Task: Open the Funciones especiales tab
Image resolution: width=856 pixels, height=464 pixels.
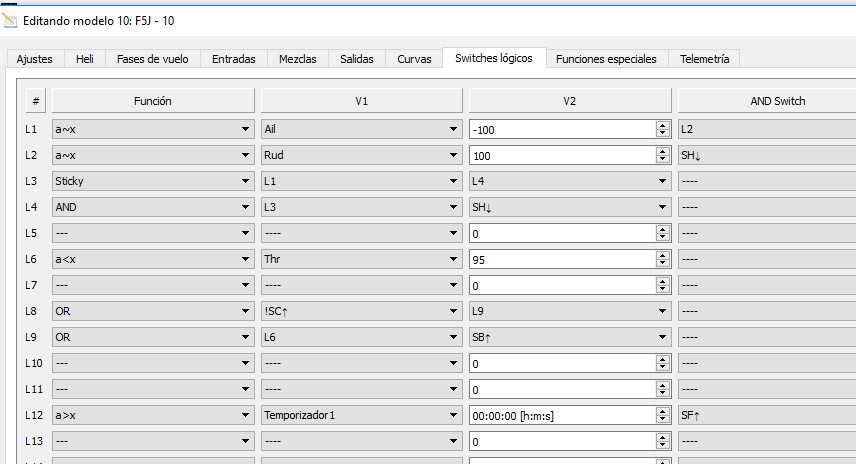Action: click(x=606, y=59)
